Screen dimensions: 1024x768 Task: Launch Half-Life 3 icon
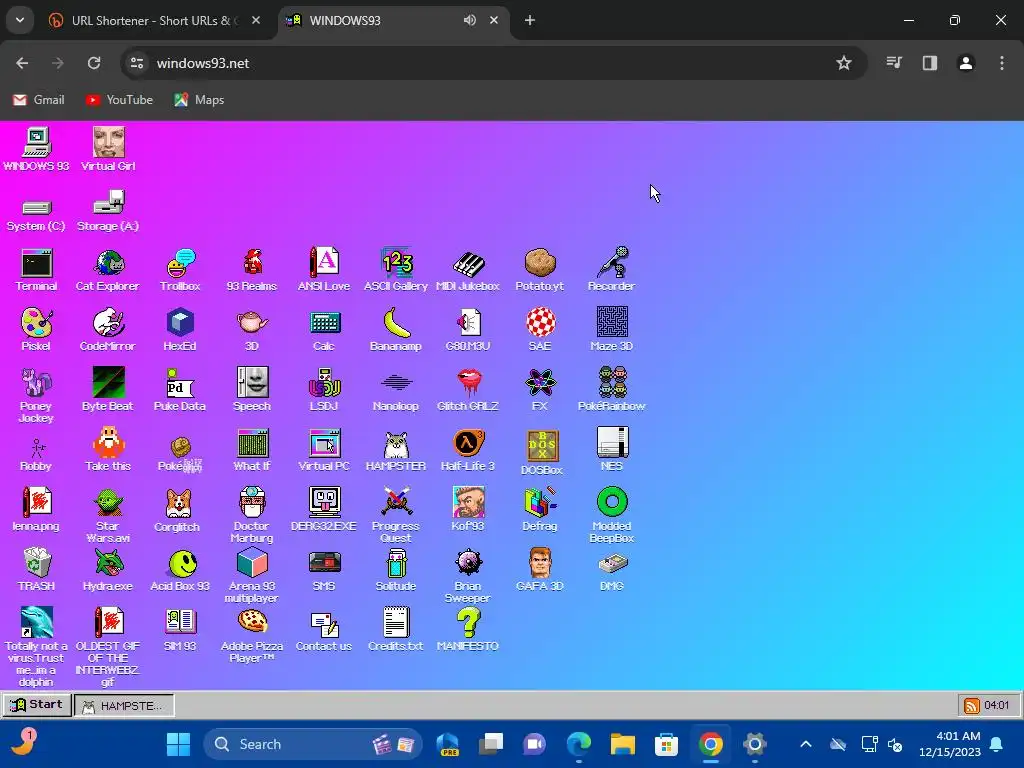468,450
